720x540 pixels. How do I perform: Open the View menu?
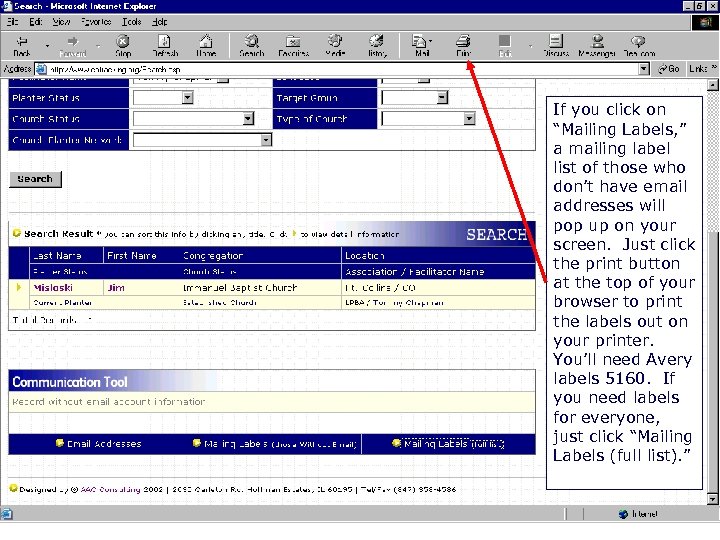click(x=61, y=22)
